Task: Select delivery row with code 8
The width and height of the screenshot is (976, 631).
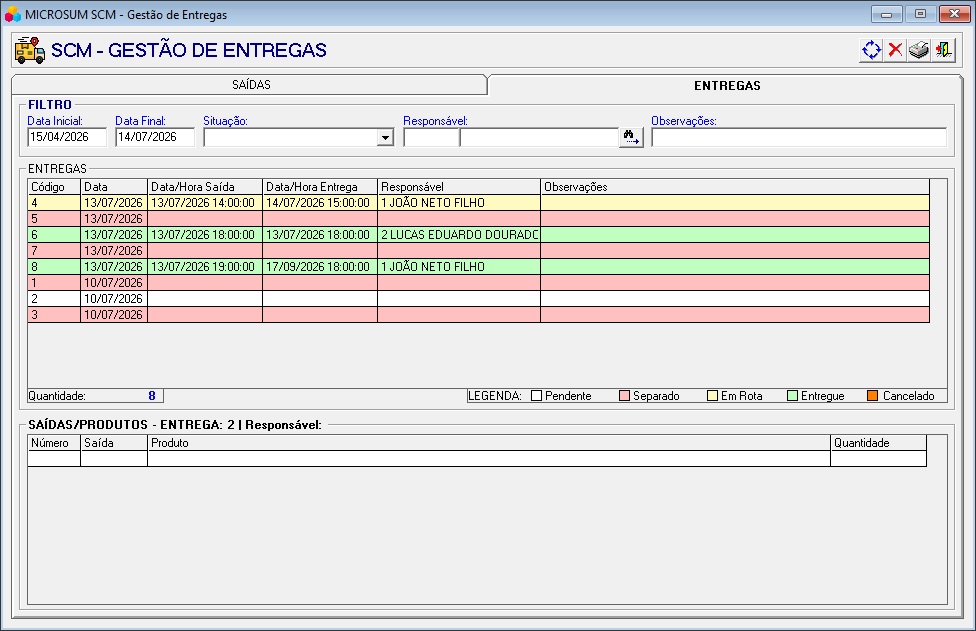Action: pos(479,267)
